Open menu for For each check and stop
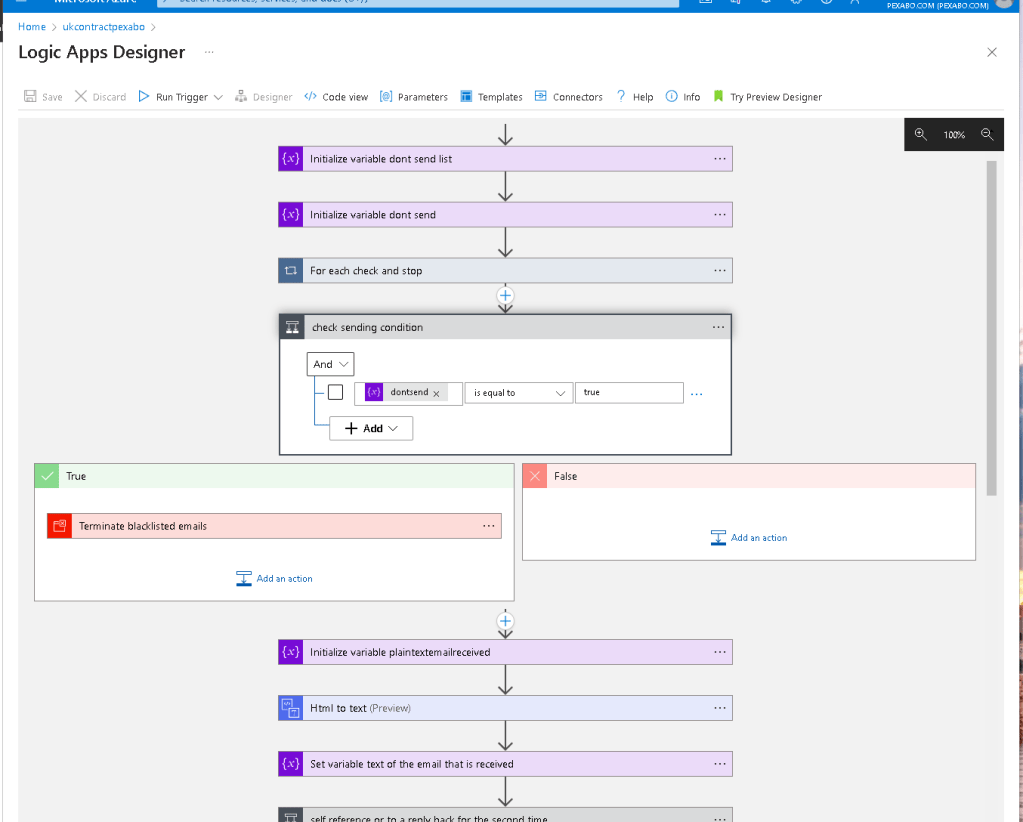 720,271
